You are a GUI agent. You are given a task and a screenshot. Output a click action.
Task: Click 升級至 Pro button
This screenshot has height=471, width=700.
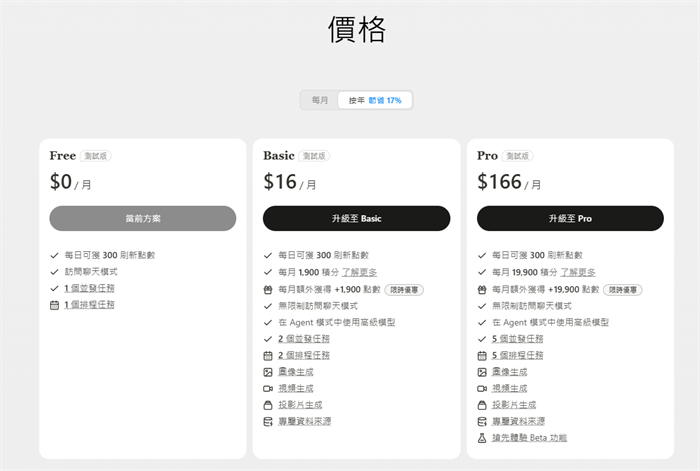(570, 218)
